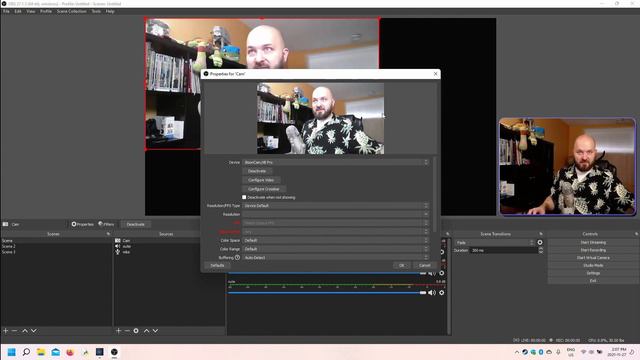Viewport: 640px width, 360px height.
Task: Move scene down in Scenes list
Action: coord(34,331)
